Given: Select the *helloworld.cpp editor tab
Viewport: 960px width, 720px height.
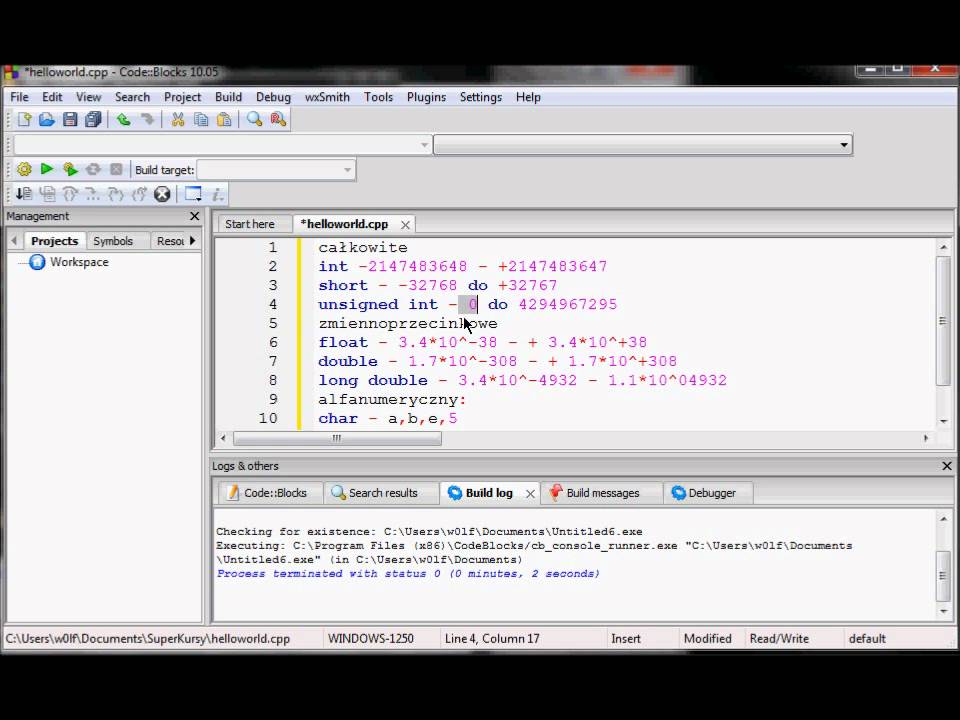Looking at the screenshot, I should (344, 224).
